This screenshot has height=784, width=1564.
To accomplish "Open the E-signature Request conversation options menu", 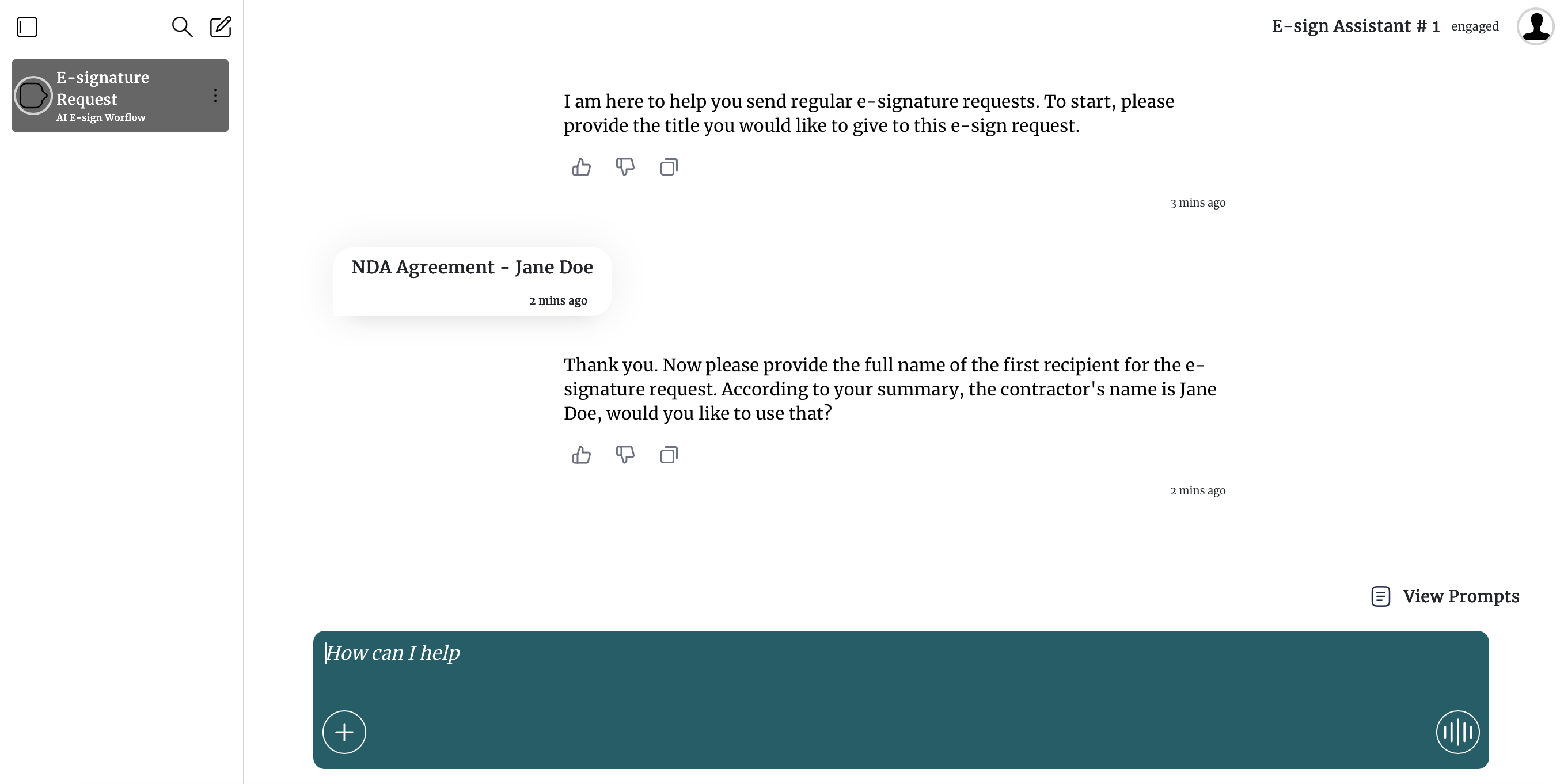I will [x=215, y=96].
